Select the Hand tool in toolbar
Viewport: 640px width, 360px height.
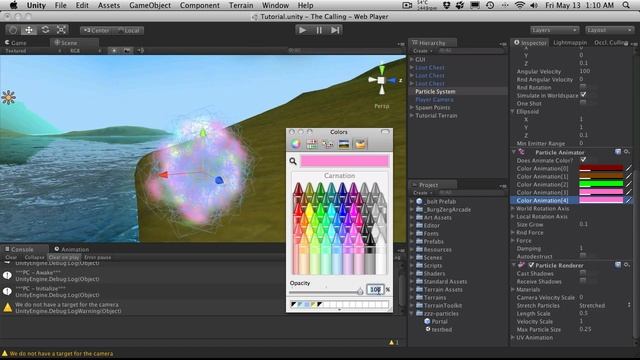13,30
